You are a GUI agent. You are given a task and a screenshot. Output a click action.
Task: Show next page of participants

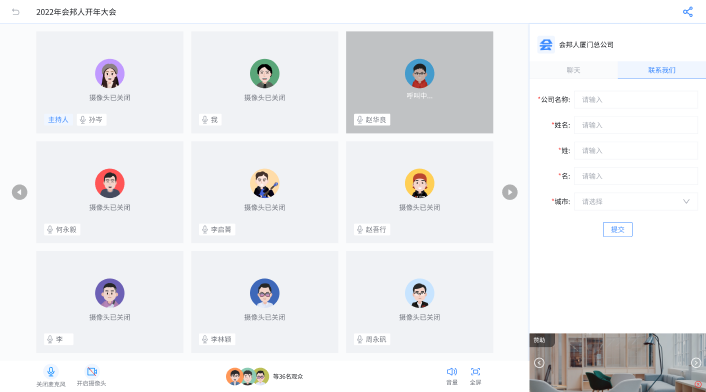click(x=510, y=192)
